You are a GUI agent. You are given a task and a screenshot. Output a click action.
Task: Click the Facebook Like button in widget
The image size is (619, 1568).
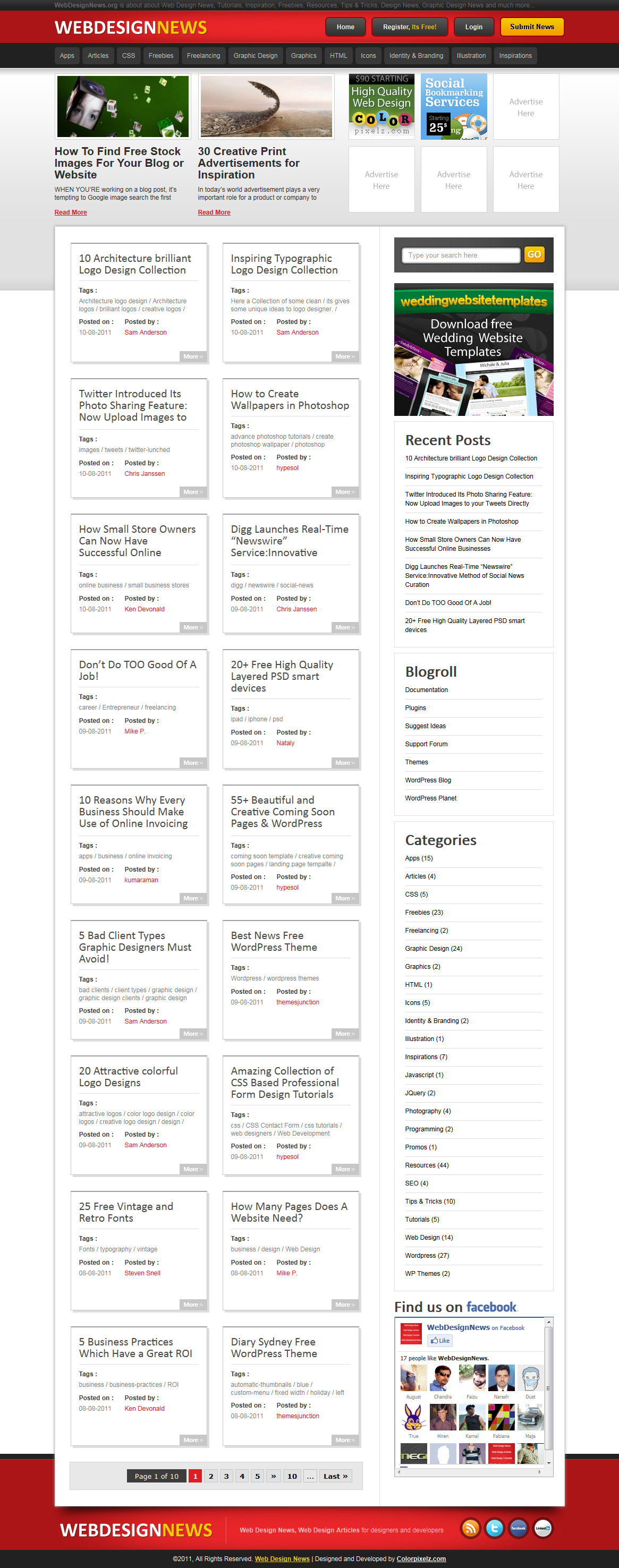click(439, 1340)
